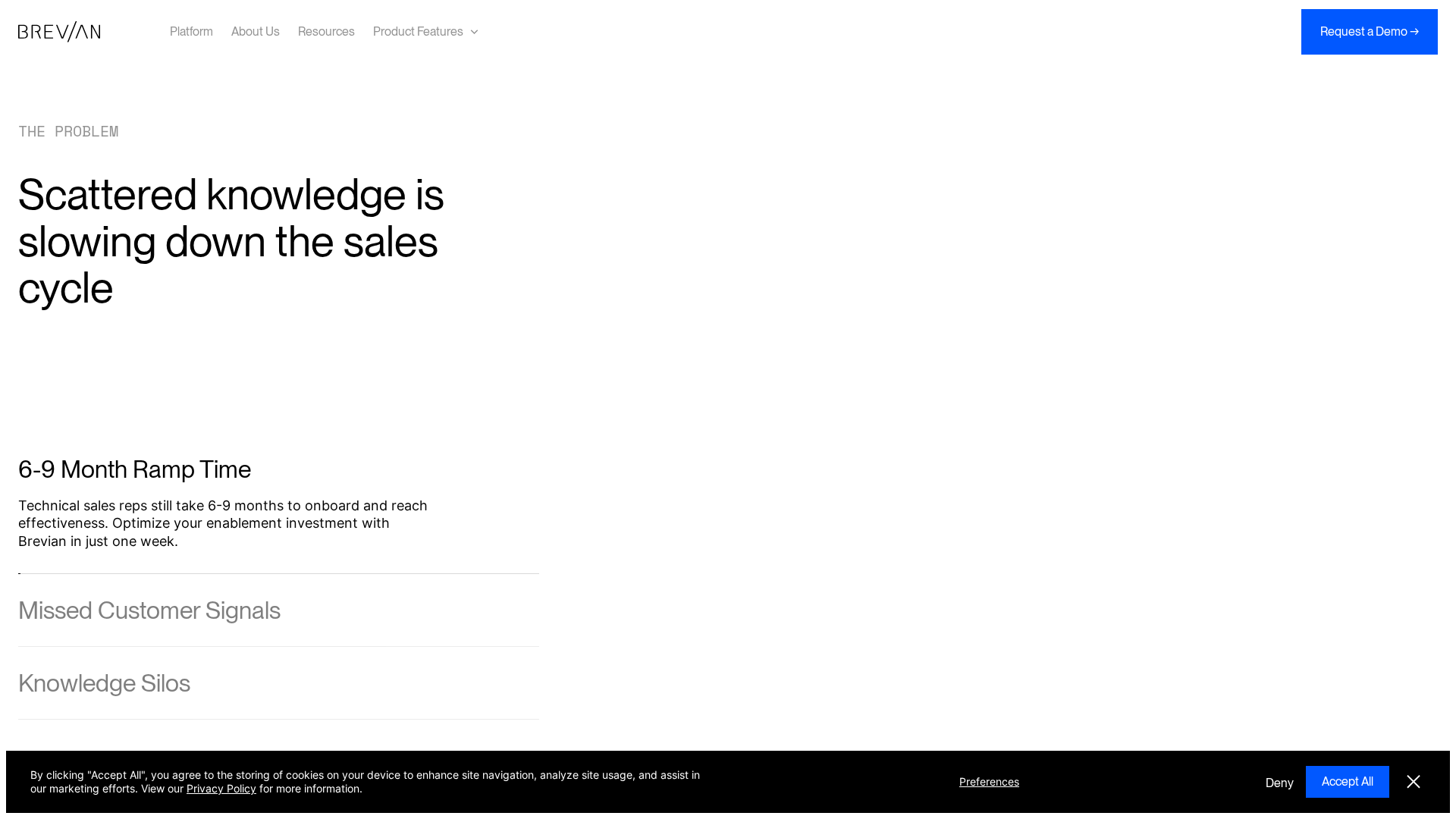Go to the About Us page
1456x819 pixels.
pyautogui.click(x=256, y=32)
